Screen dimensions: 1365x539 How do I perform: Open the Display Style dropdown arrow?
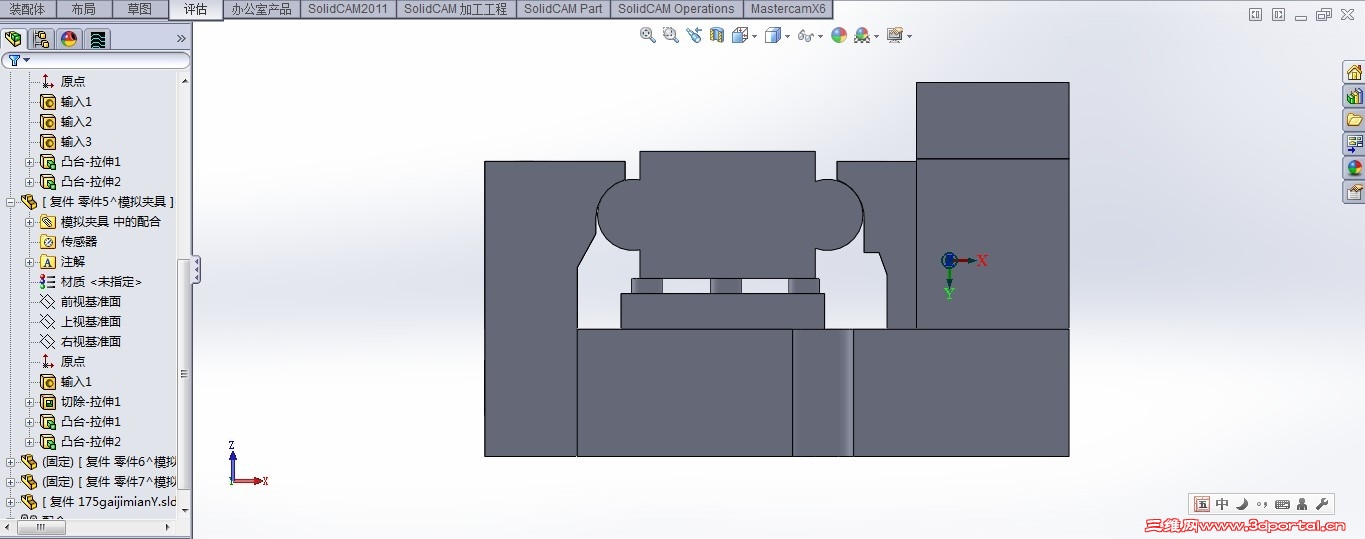787,37
